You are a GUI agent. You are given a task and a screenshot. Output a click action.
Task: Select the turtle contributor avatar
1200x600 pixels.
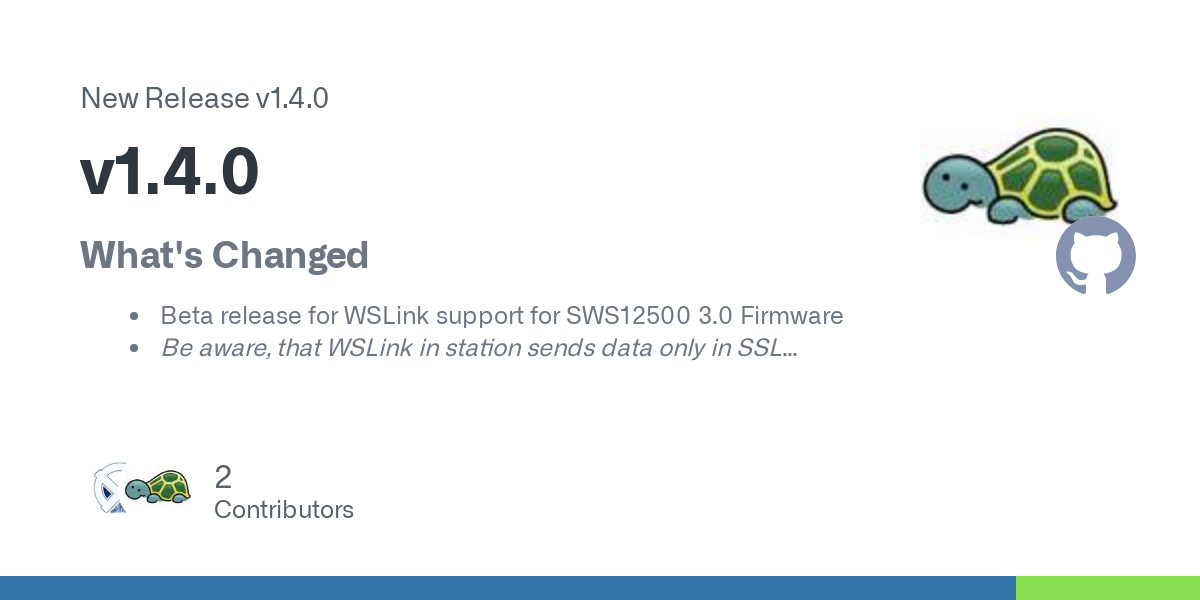coord(158,488)
